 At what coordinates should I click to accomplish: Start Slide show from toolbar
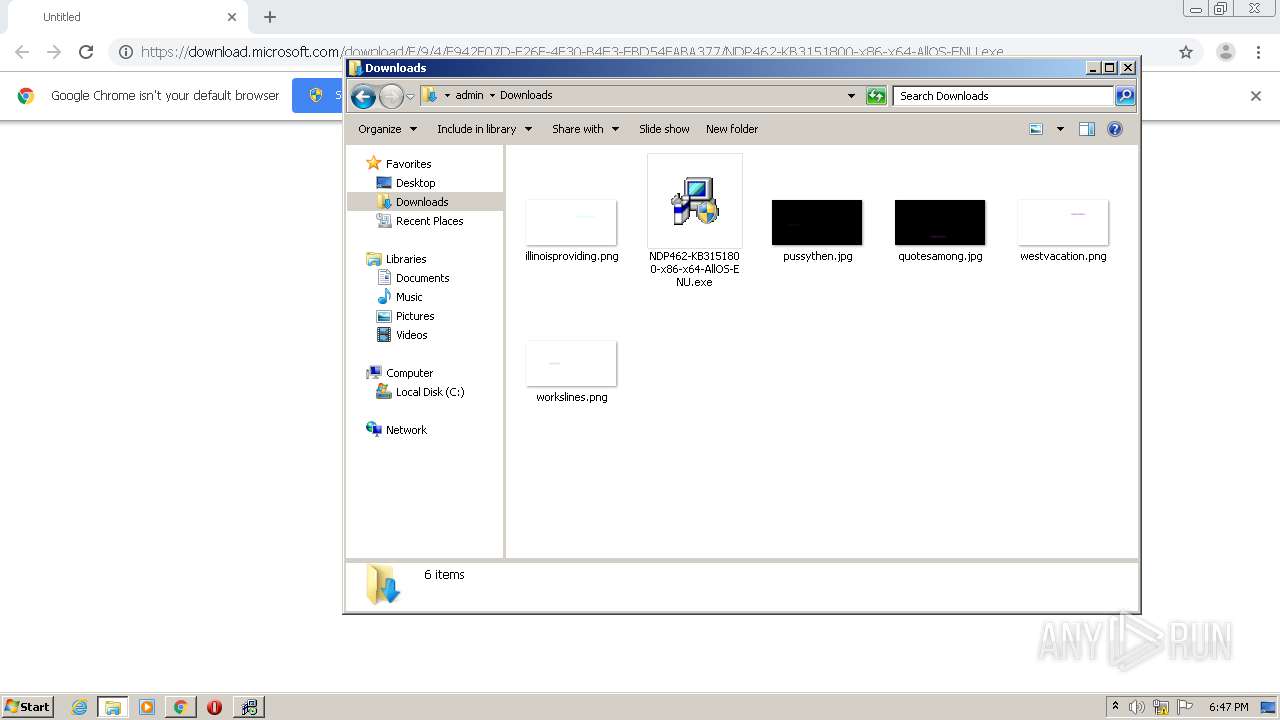pos(664,129)
